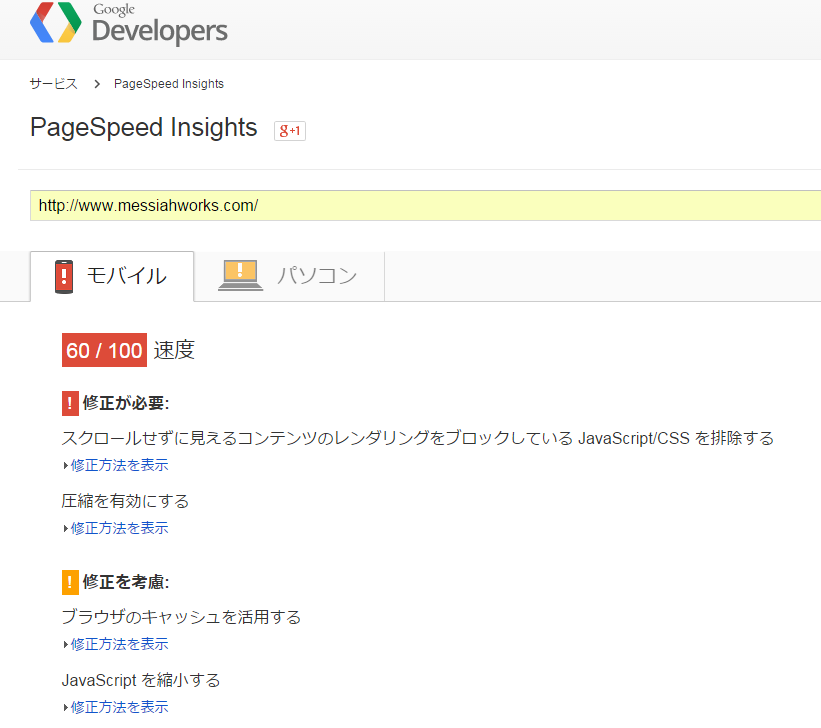Viewport: 821px width, 728px height.
Task: Open the サービス breadcrumb link
Action: click(x=53, y=84)
